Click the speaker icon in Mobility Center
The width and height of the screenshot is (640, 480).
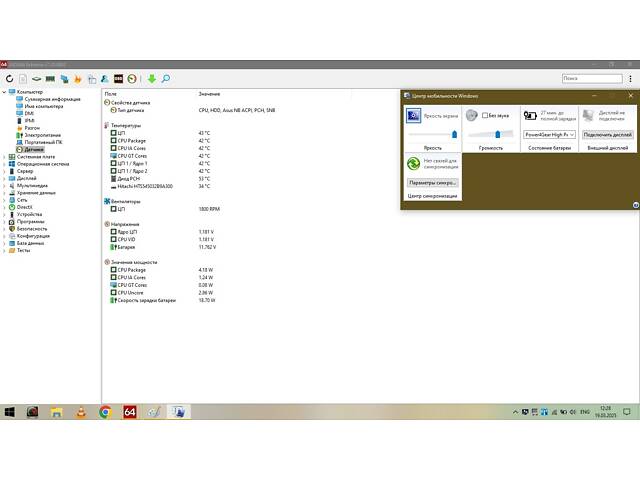point(471,115)
